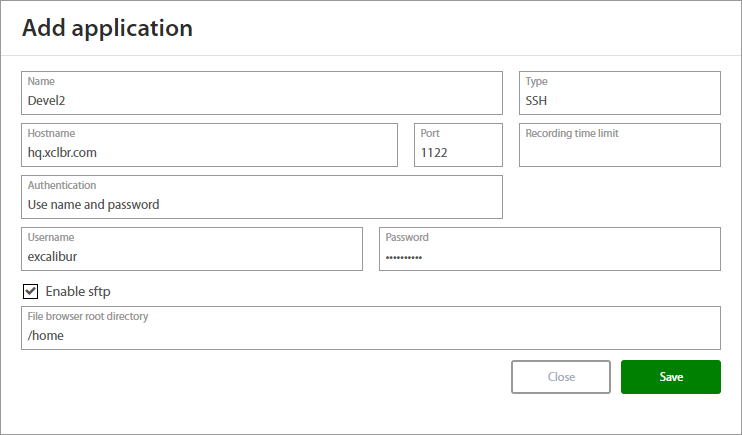Focus the Name field containing Devel2

tap(261, 100)
